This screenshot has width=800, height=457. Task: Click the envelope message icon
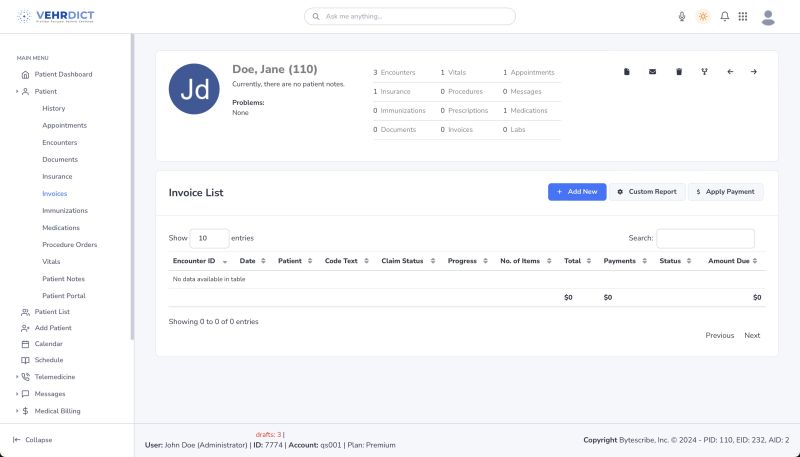pos(652,72)
